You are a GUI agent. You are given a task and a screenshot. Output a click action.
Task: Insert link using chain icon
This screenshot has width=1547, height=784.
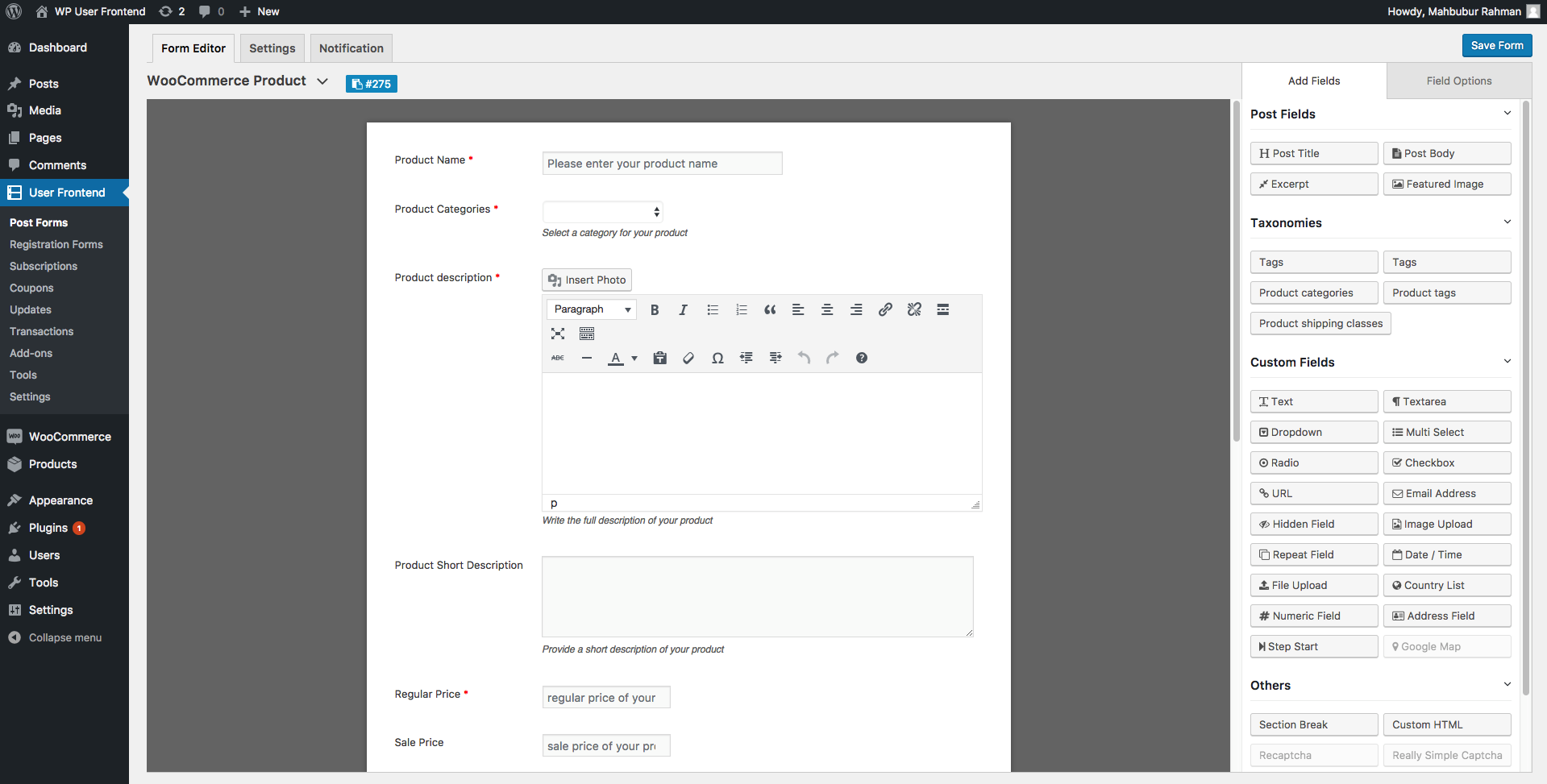[885, 309]
